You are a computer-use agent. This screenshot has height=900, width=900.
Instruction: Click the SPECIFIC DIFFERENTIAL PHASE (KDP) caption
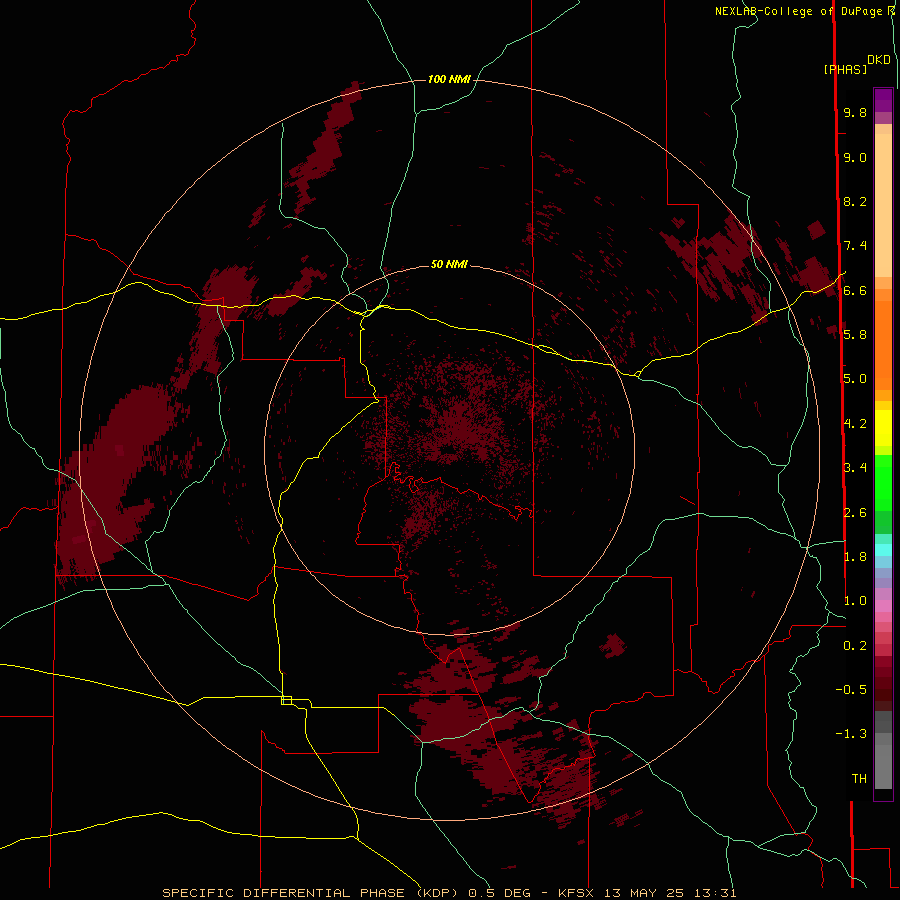tap(310, 893)
